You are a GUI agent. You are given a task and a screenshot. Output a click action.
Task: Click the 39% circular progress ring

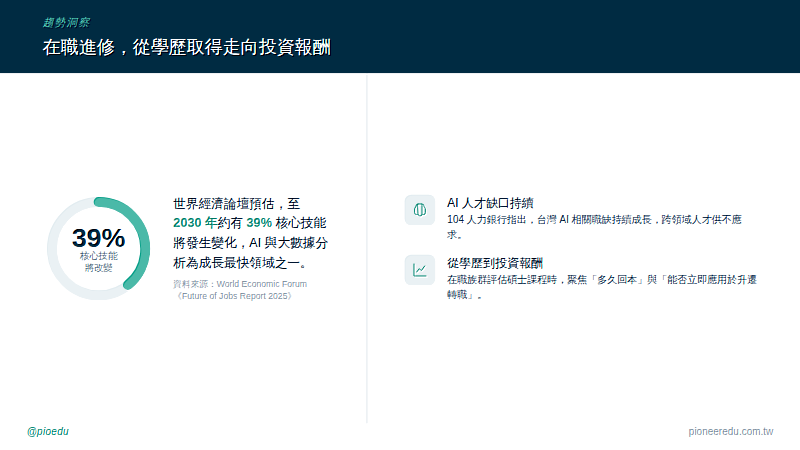point(98,248)
